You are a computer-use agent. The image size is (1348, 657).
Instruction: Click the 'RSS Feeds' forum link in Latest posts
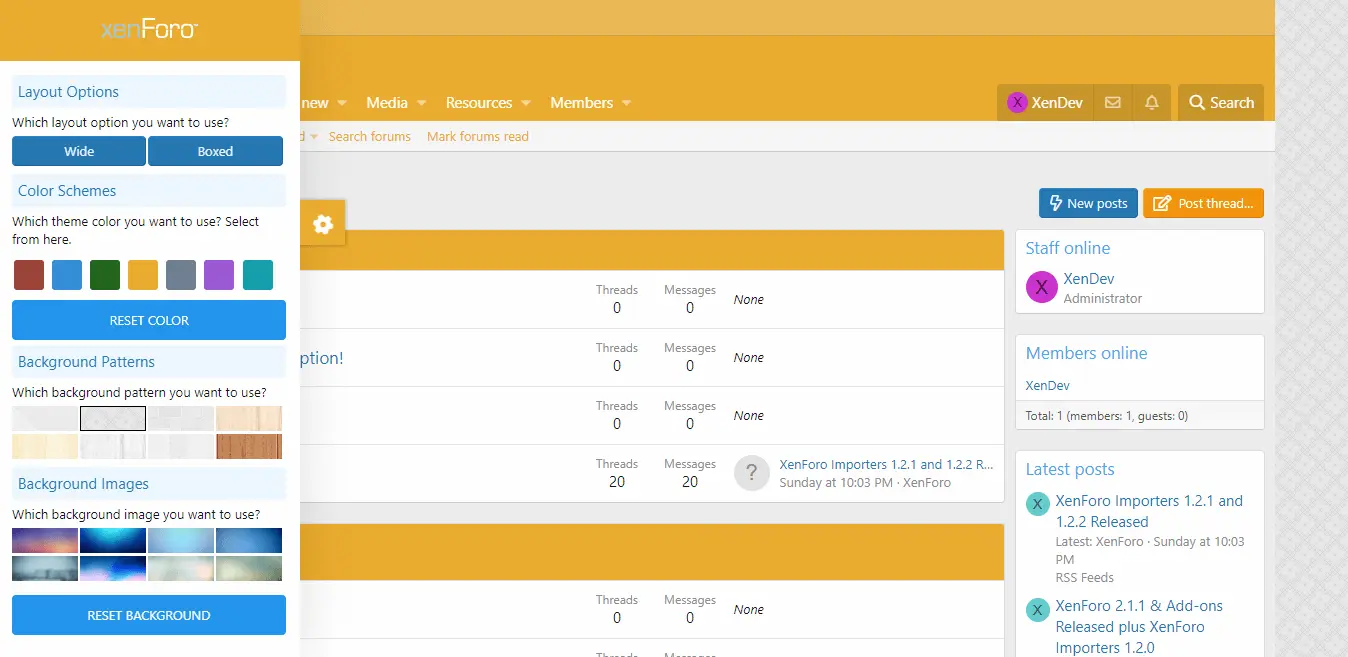1085,577
